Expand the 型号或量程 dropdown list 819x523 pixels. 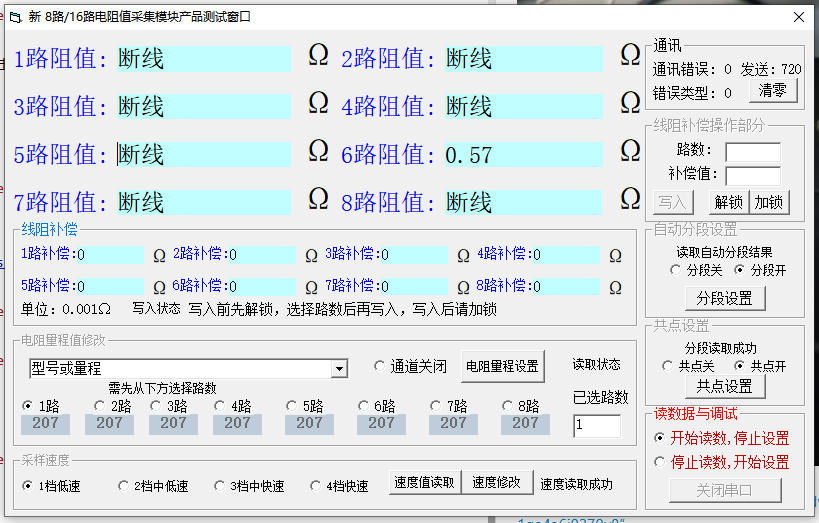point(339,369)
